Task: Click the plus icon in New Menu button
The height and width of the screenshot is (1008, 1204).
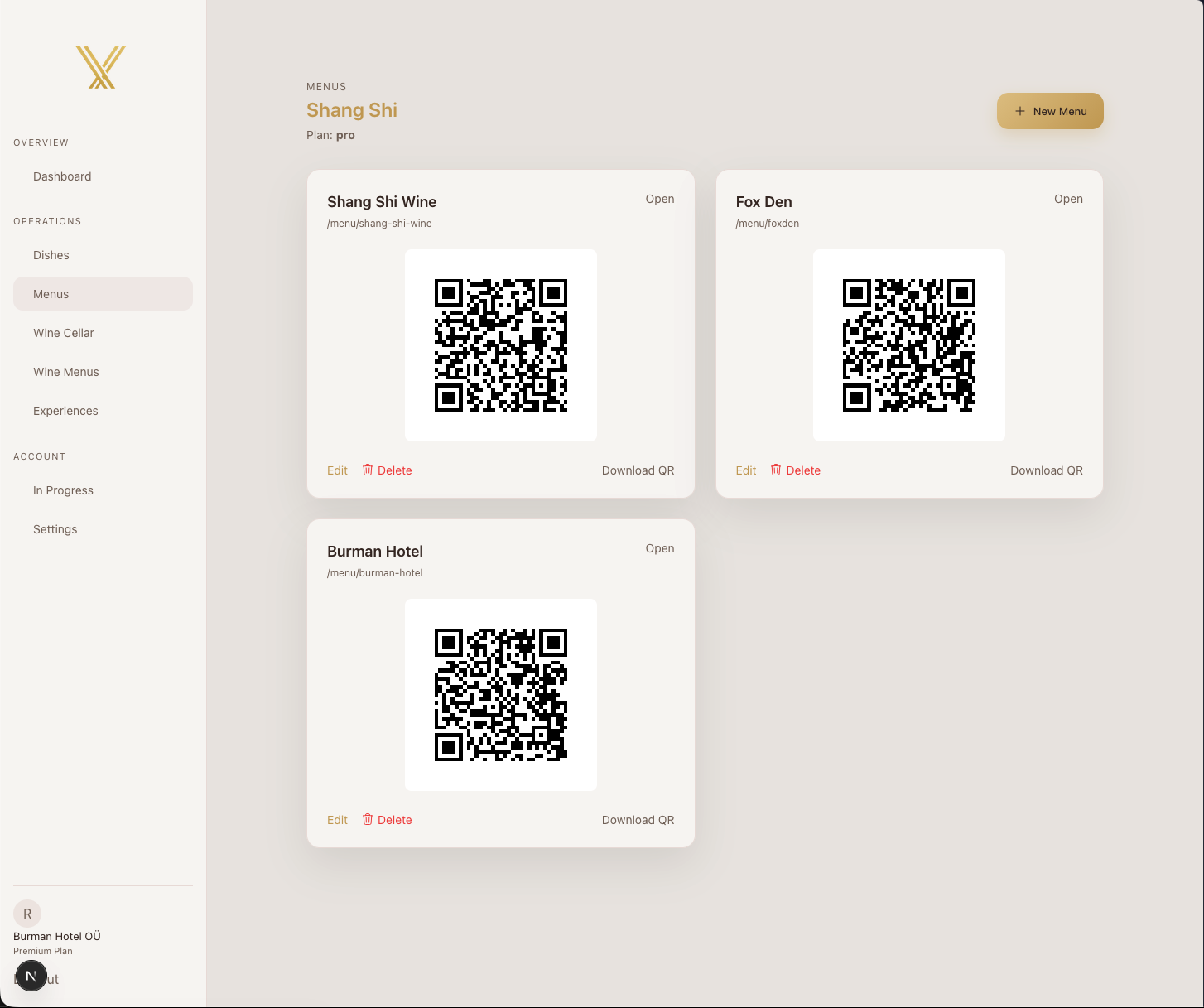Action: click(x=1020, y=111)
